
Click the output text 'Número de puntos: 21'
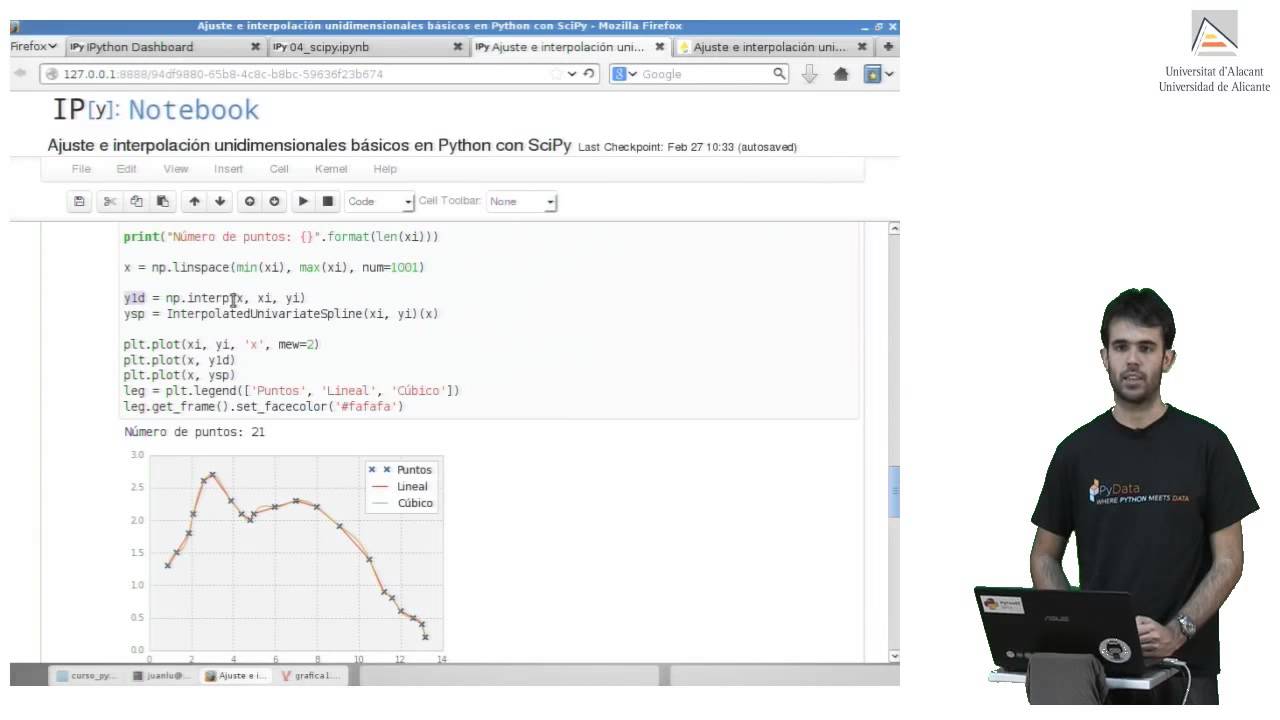pos(194,433)
